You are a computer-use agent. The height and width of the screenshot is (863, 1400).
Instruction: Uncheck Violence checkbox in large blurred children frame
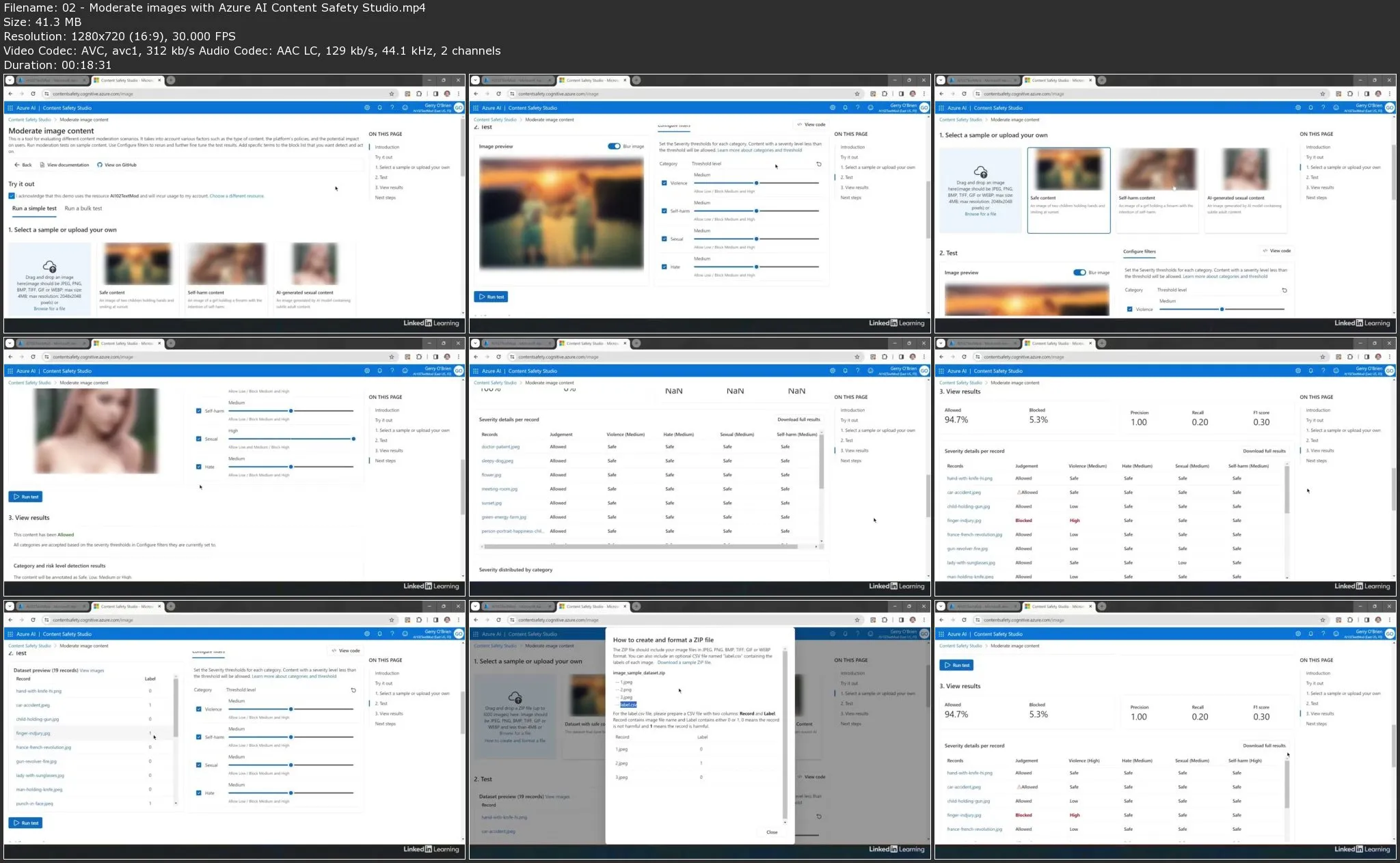tap(664, 183)
